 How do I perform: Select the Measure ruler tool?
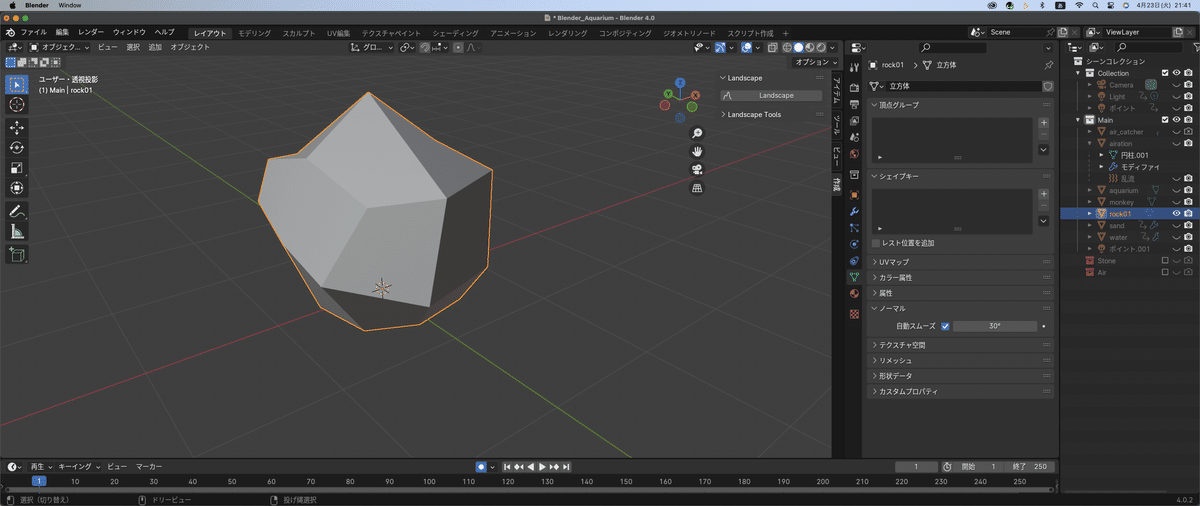17,232
